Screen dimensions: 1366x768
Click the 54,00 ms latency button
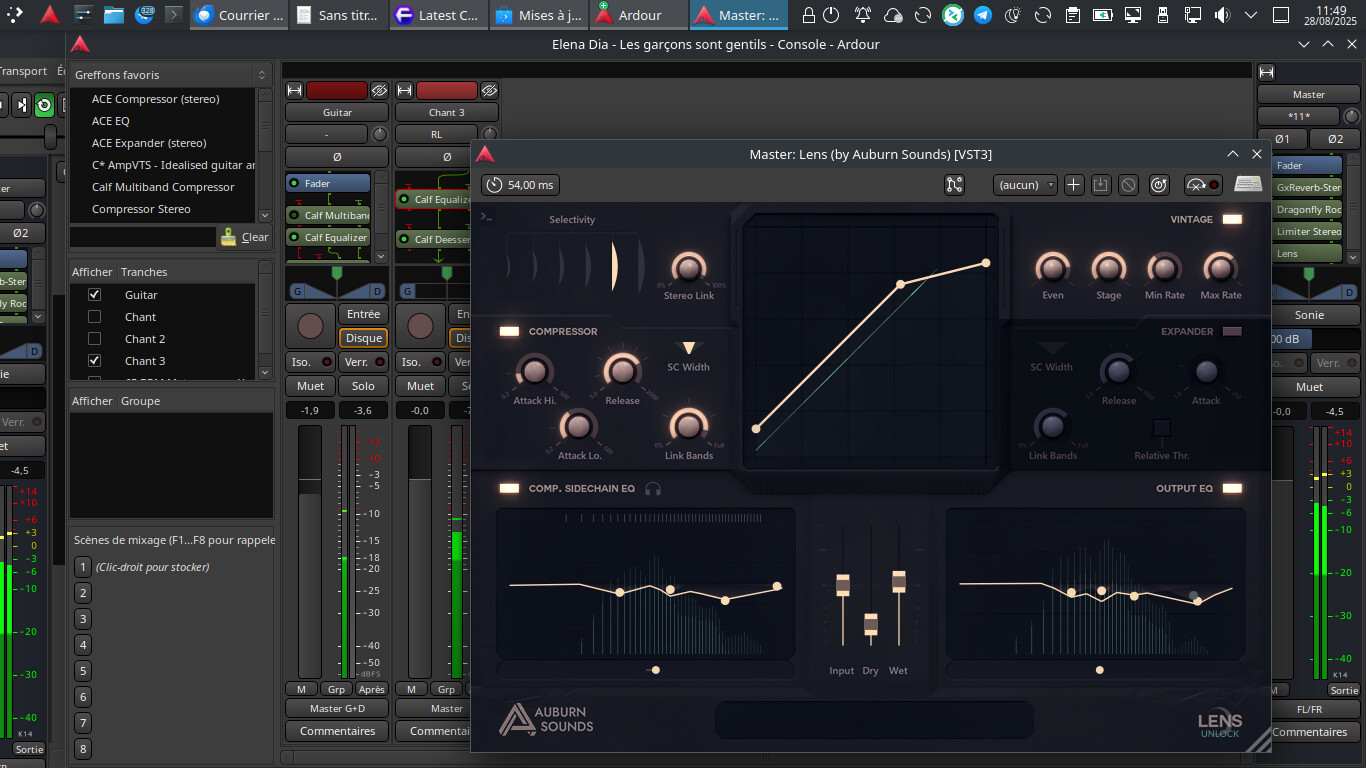tap(520, 185)
